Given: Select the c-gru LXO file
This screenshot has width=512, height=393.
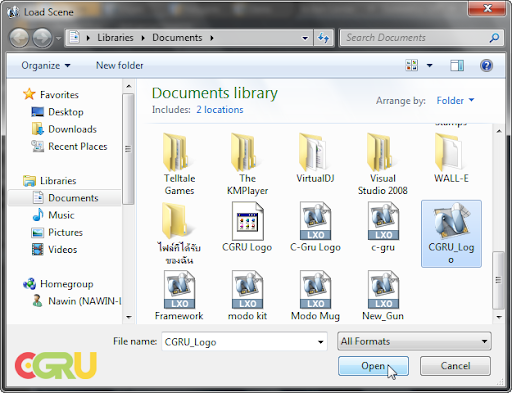Looking at the screenshot, I should [x=383, y=227].
